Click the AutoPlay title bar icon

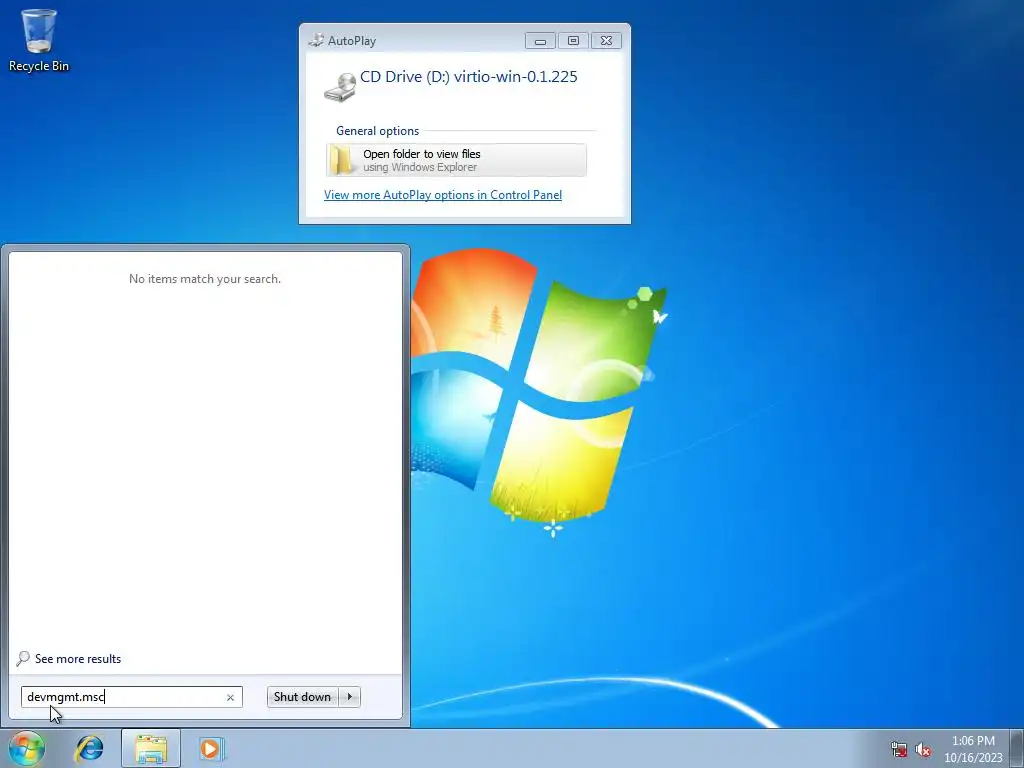point(316,40)
